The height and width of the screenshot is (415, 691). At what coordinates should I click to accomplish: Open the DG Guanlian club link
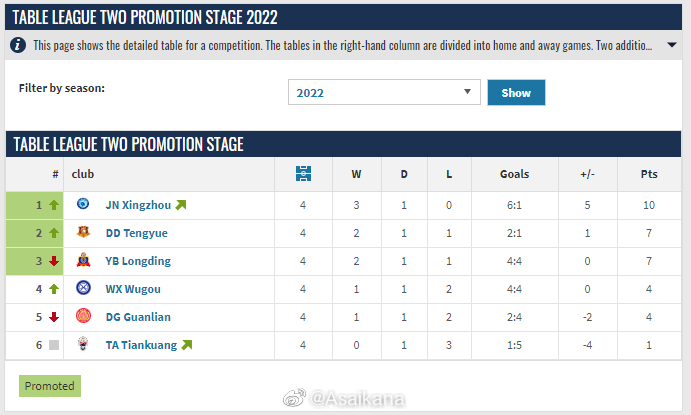[x=138, y=317]
